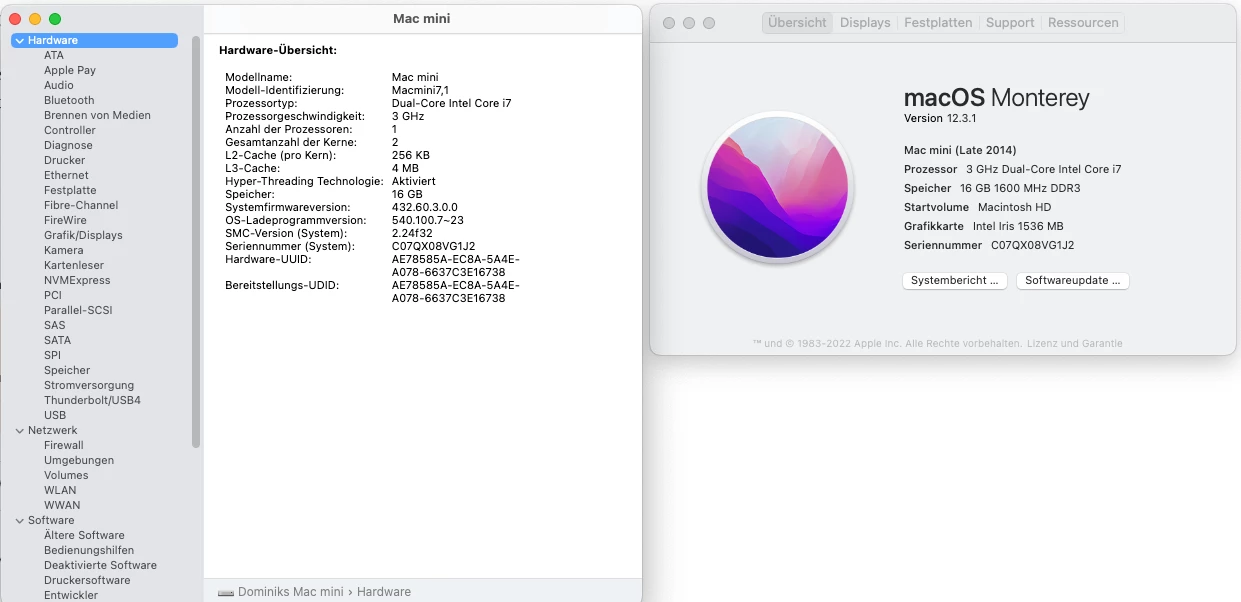Select Festplatte in the sidebar

[70, 190]
